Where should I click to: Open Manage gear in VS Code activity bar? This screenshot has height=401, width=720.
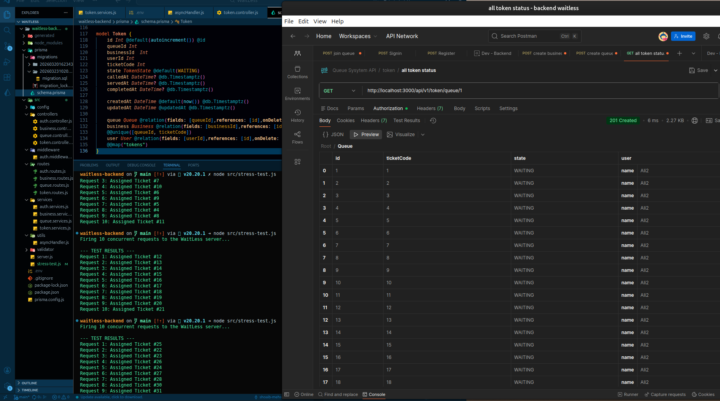pyautogui.click(x=9, y=388)
